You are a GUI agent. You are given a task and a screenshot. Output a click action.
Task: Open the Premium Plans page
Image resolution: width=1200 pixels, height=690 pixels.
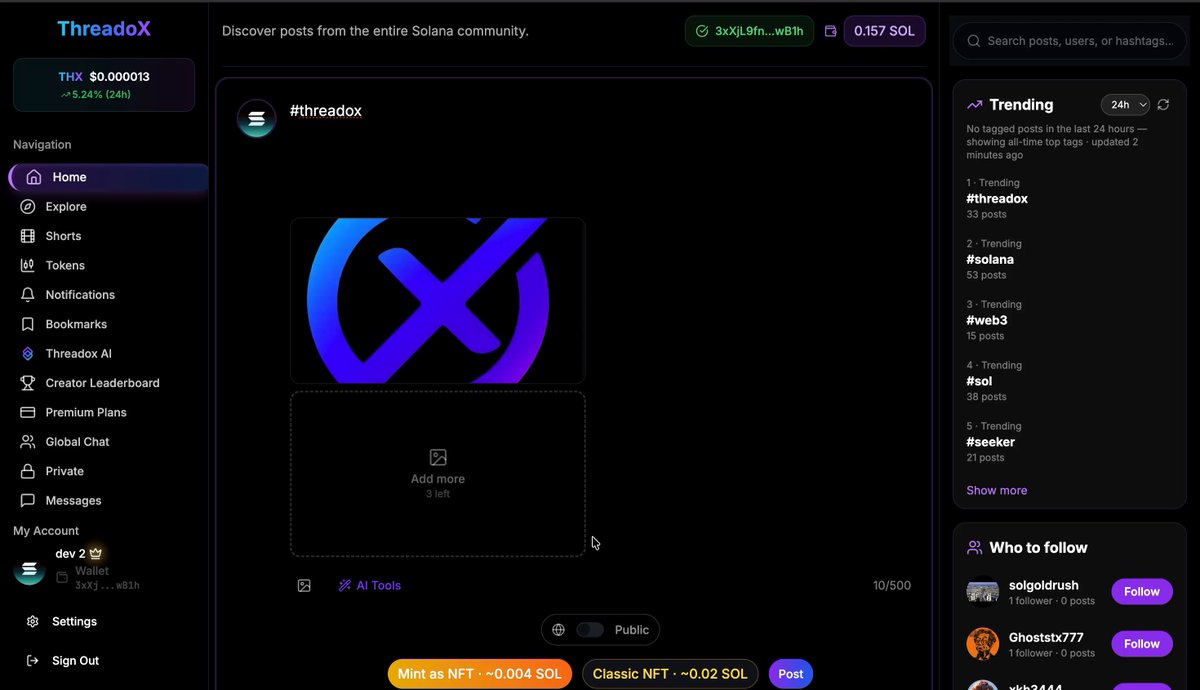(x=86, y=412)
